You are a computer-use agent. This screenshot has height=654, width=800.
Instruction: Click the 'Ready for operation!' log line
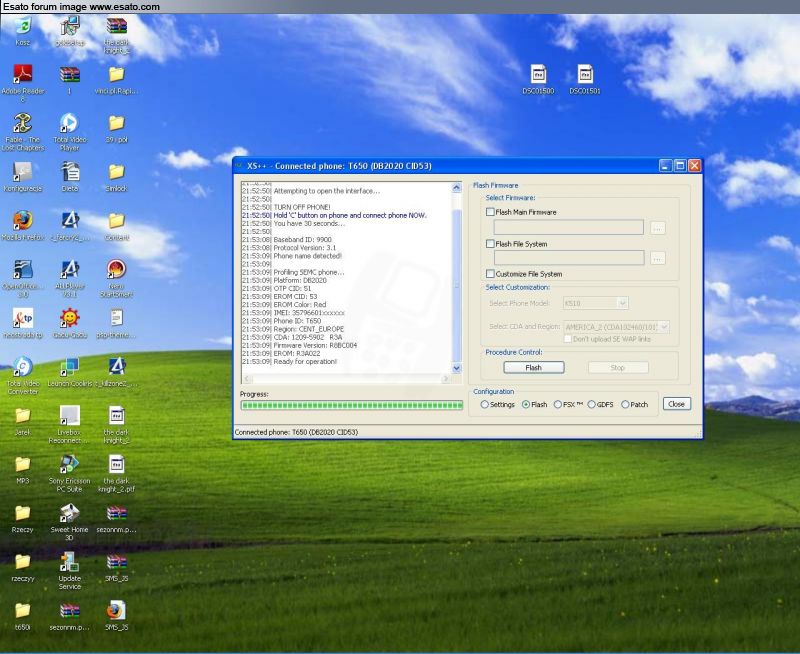305,362
